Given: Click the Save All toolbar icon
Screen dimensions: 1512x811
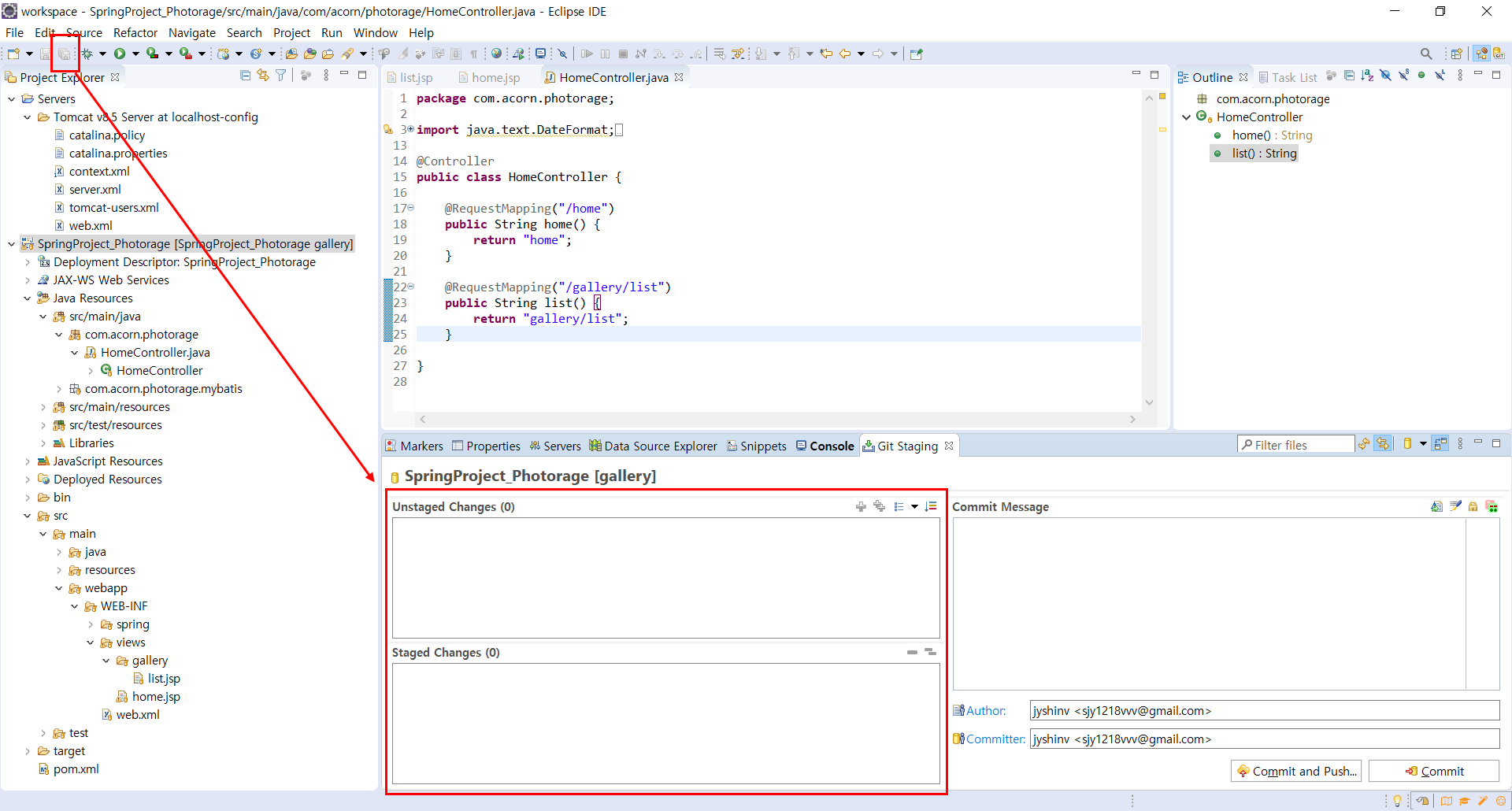Looking at the screenshot, I should tap(65, 54).
